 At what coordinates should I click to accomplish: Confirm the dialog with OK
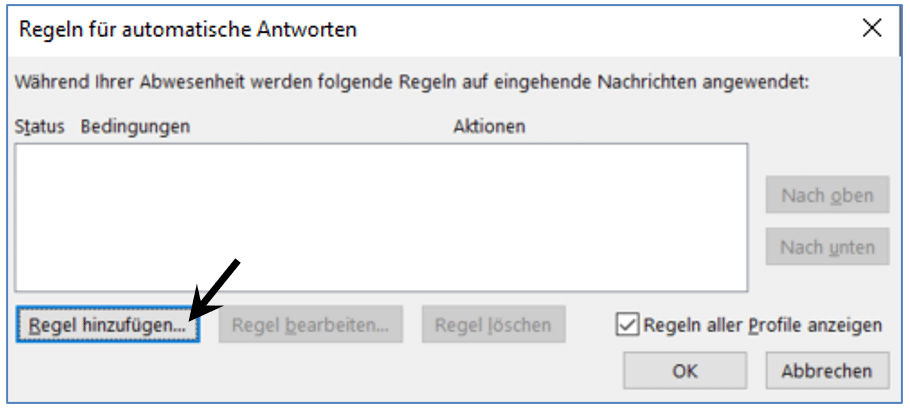pos(685,371)
